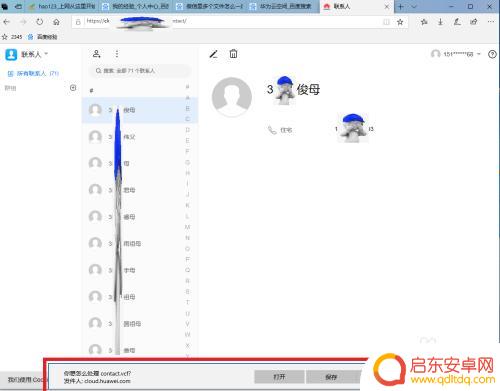
Task: Open the help question mark icon
Action: (492, 54)
